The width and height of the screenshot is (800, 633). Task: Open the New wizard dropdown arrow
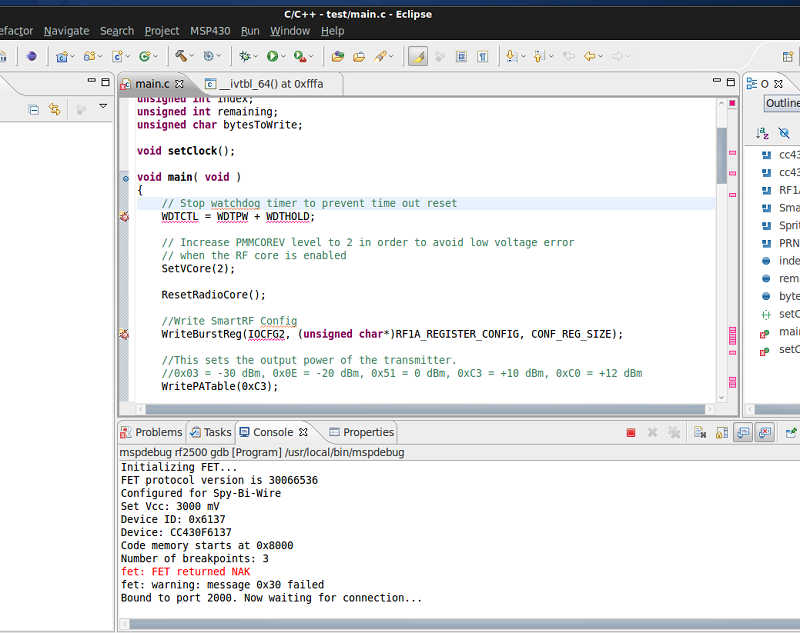[71, 57]
